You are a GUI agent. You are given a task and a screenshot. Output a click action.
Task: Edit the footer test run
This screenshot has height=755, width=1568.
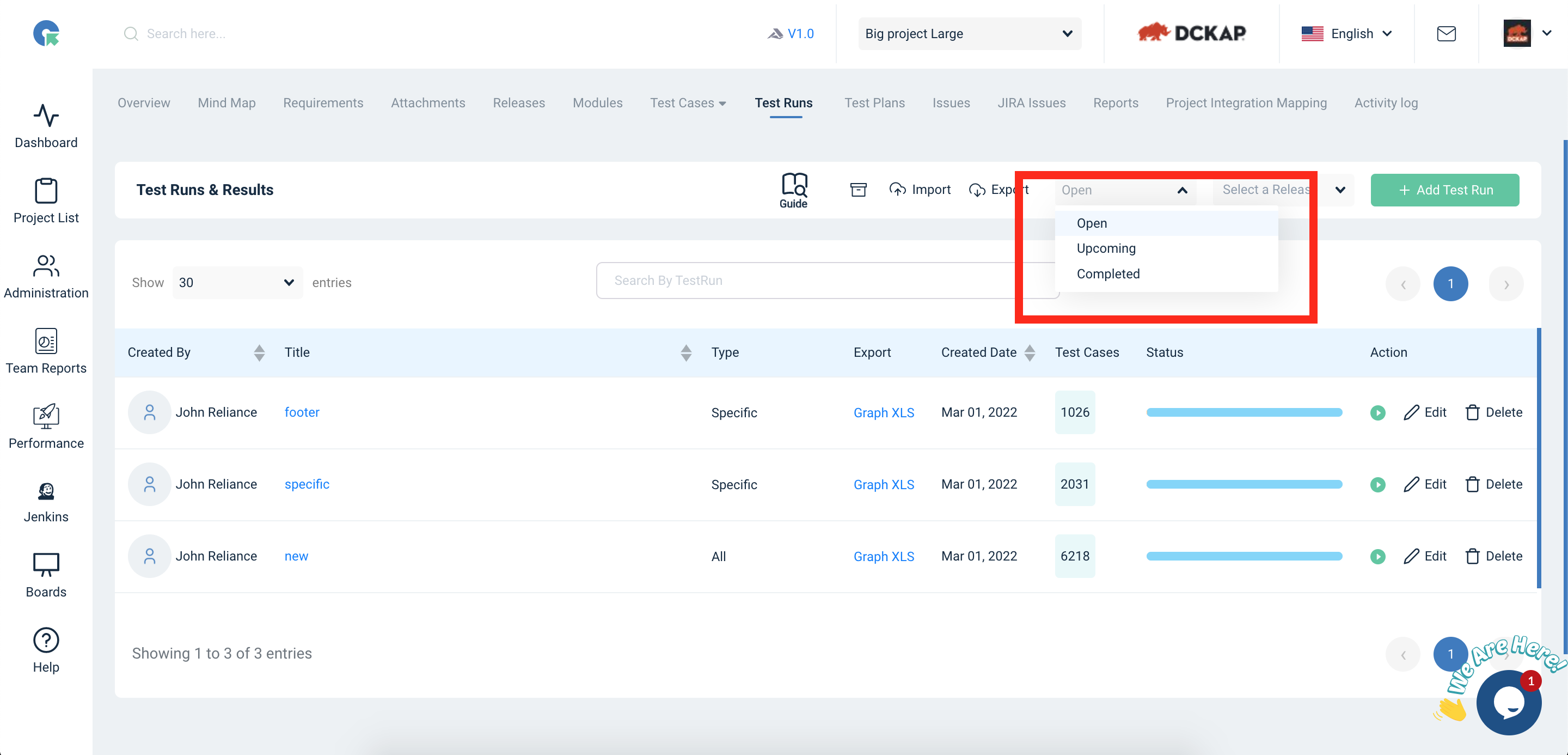click(1424, 412)
